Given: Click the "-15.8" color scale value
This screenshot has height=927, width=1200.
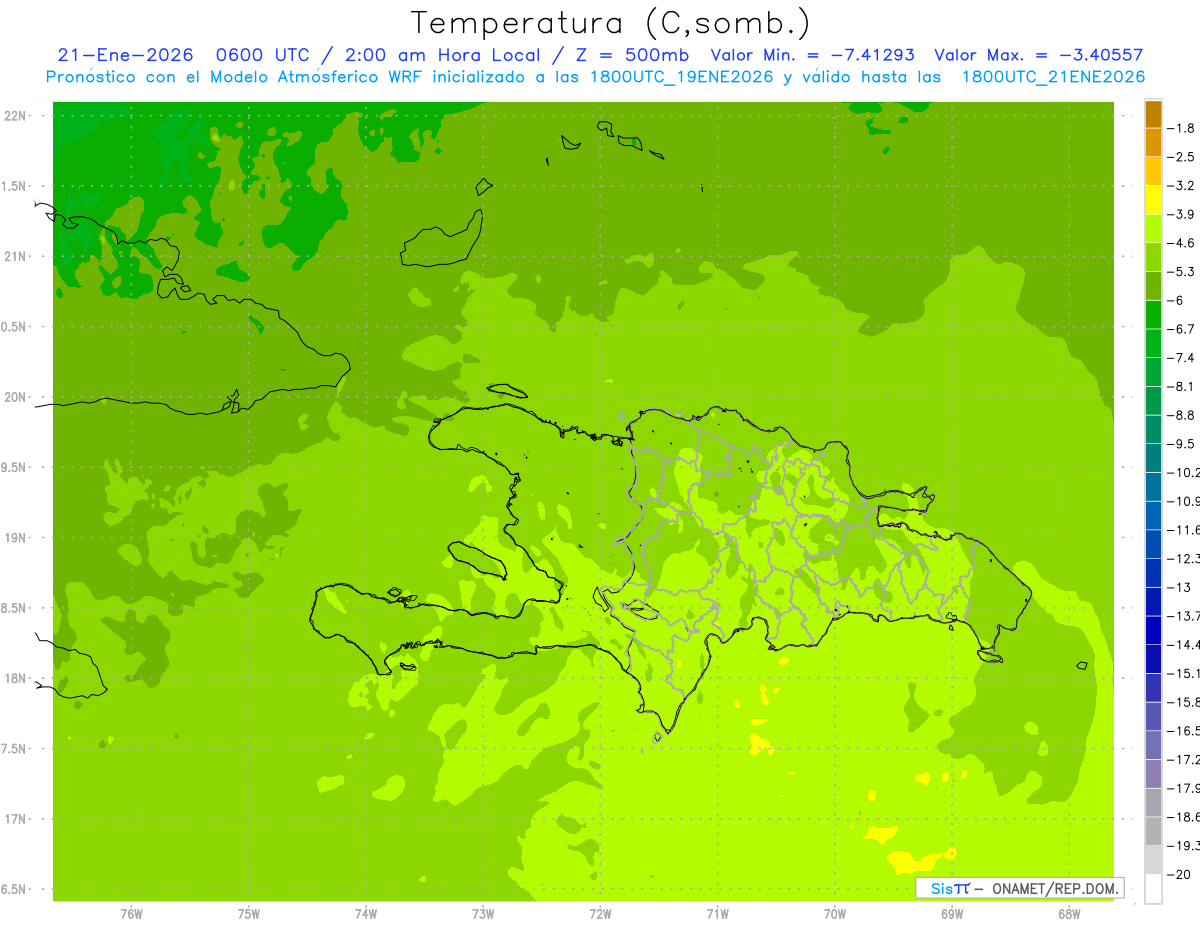Looking at the screenshot, I should pyautogui.click(x=1184, y=702).
